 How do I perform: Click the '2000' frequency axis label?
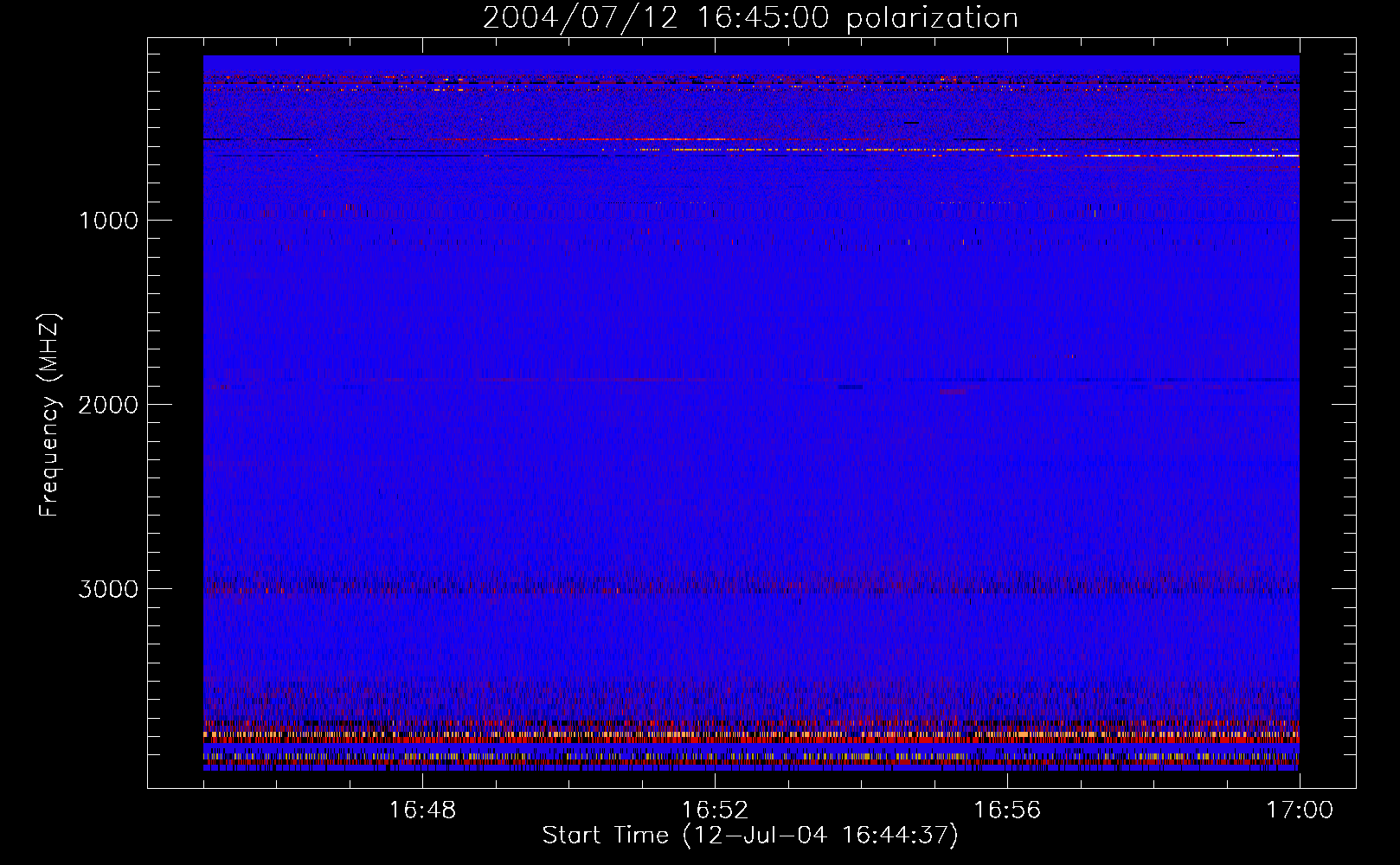coord(108,405)
